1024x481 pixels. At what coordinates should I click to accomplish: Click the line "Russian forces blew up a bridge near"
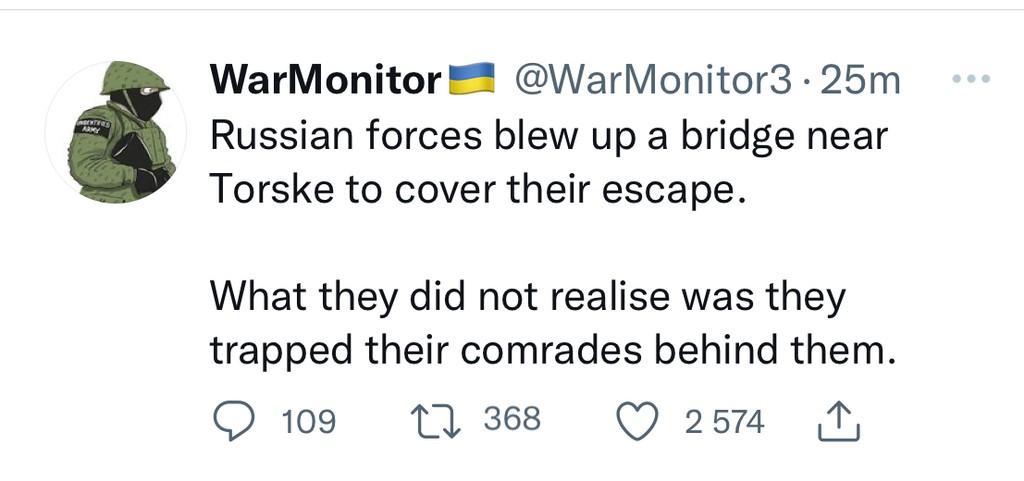click(x=548, y=137)
